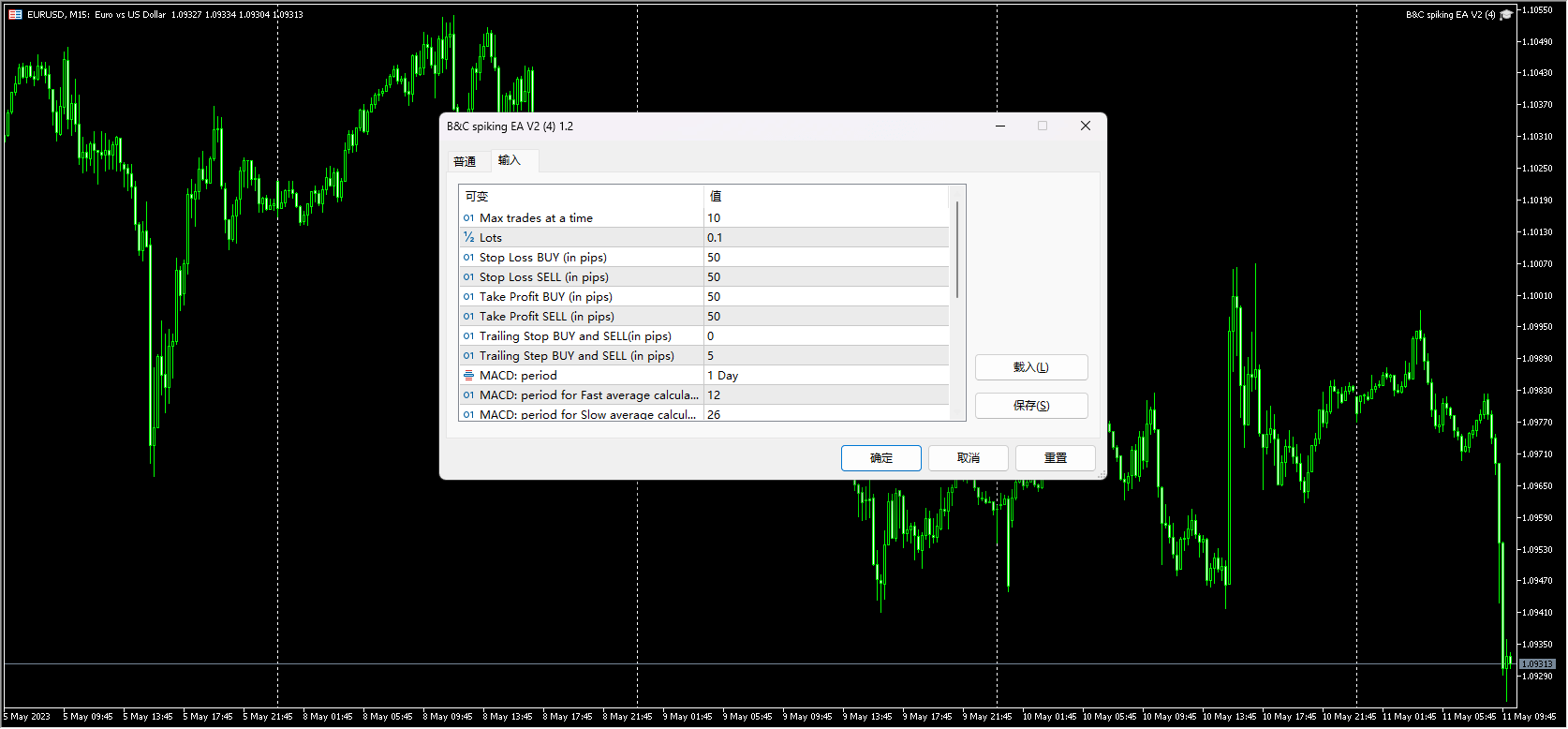This screenshot has width=1568, height=729.
Task: Click the integer icon beside Max trades at a time
Action: 468,218
